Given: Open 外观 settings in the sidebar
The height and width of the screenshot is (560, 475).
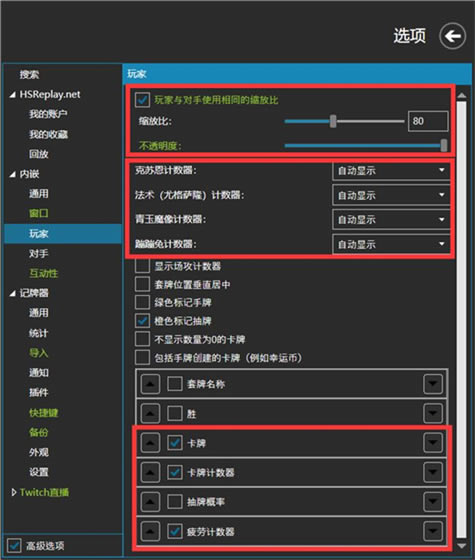Looking at the screenshot, I should 39,452.
